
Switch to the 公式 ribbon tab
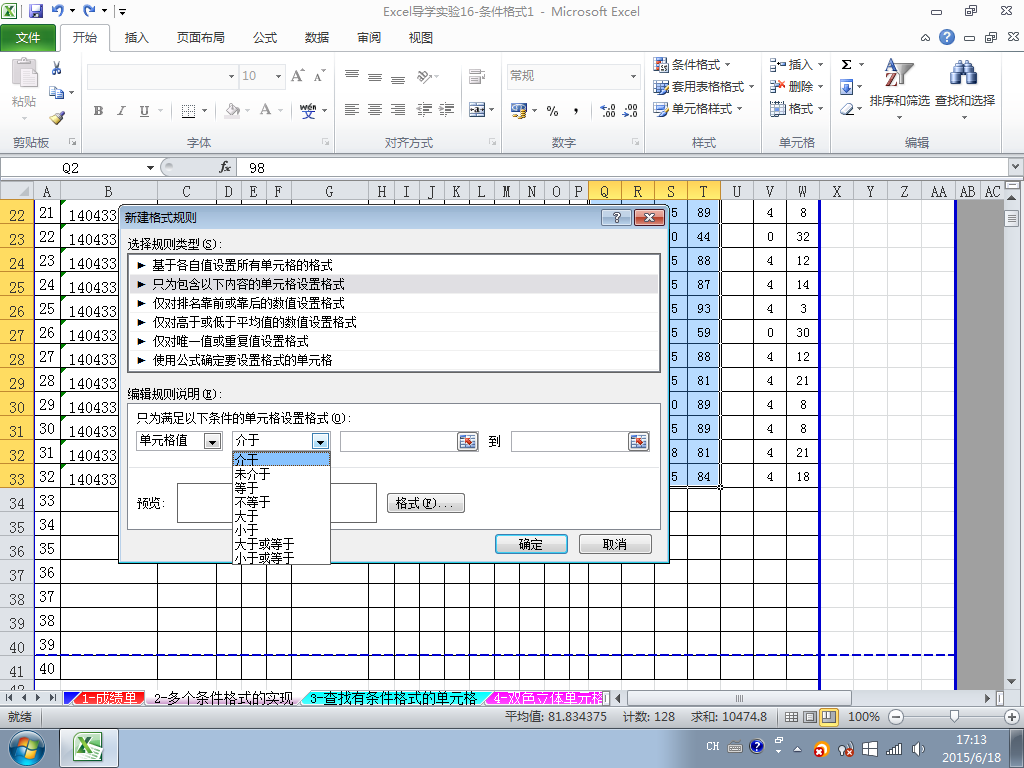pyautogui.click(x=264, y=38)
